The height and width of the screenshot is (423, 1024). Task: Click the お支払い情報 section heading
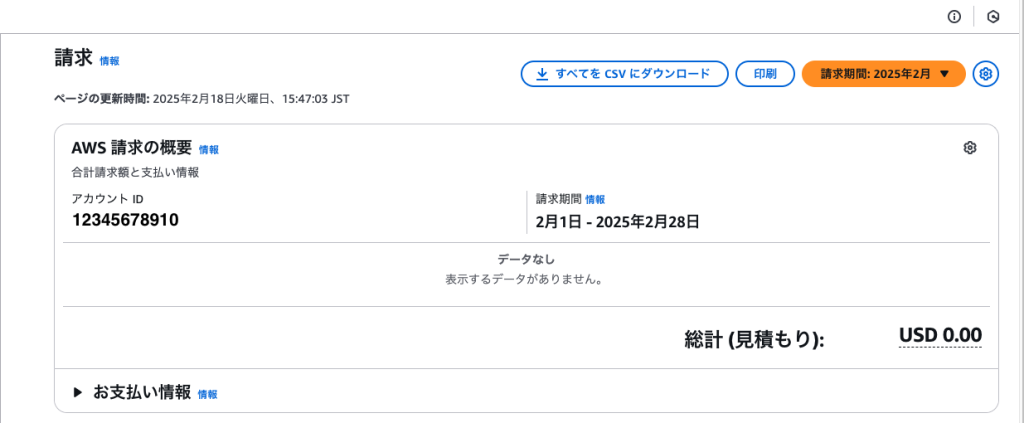click(142, 392)
